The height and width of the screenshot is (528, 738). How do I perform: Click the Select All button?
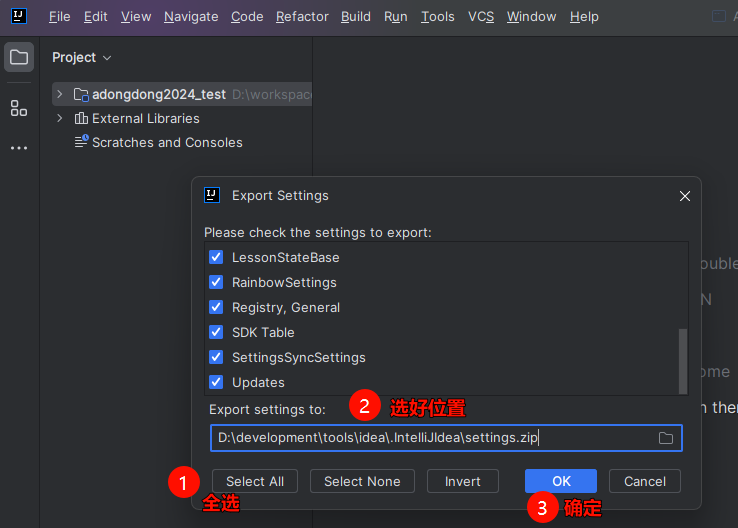[x=255, y=481]
